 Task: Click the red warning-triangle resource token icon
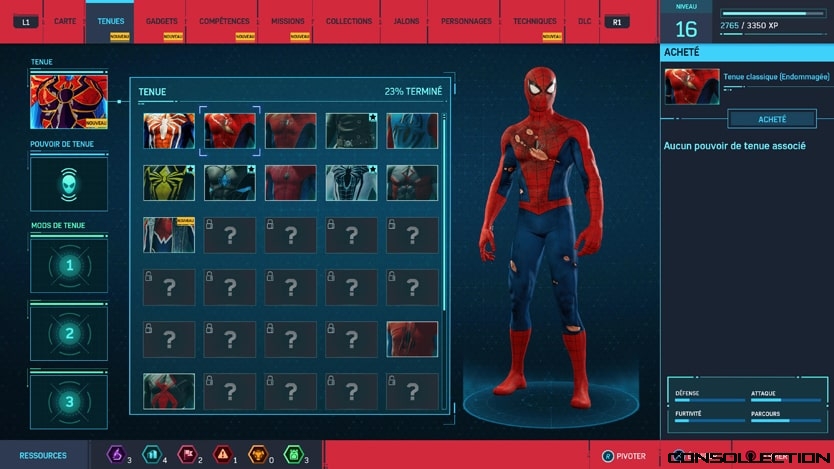pyautogui.click(x=222, y=455)
